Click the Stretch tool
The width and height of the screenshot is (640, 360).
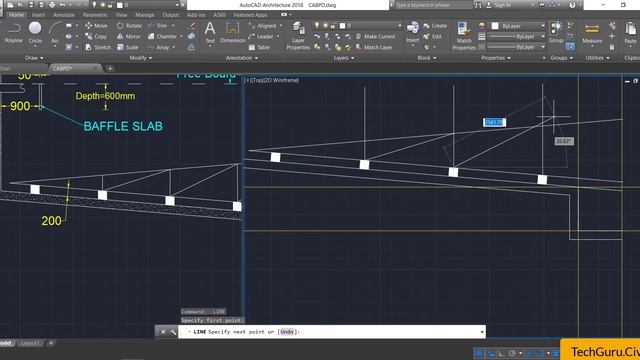[x=98, y=47]
